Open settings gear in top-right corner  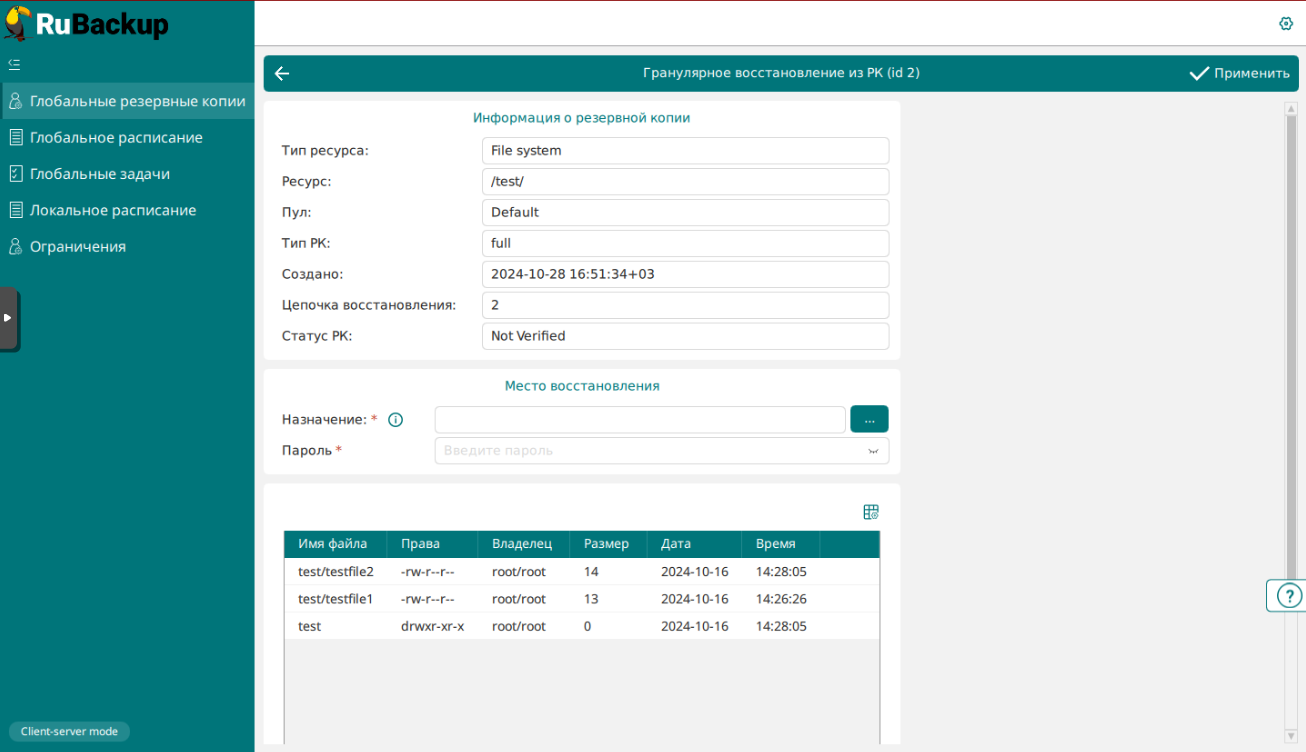1286,24
